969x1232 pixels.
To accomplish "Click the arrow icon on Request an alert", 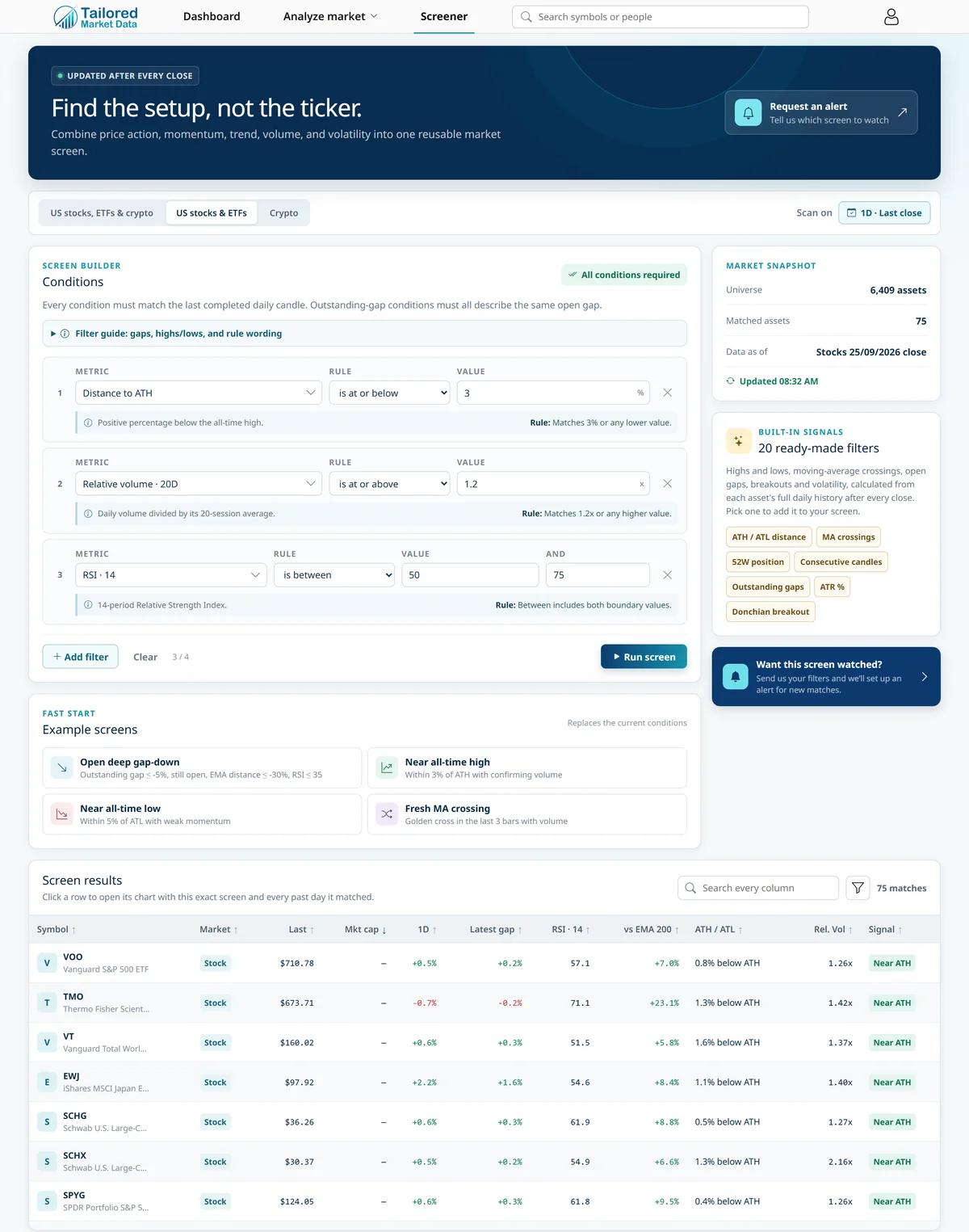I will (x=903, y=112).
